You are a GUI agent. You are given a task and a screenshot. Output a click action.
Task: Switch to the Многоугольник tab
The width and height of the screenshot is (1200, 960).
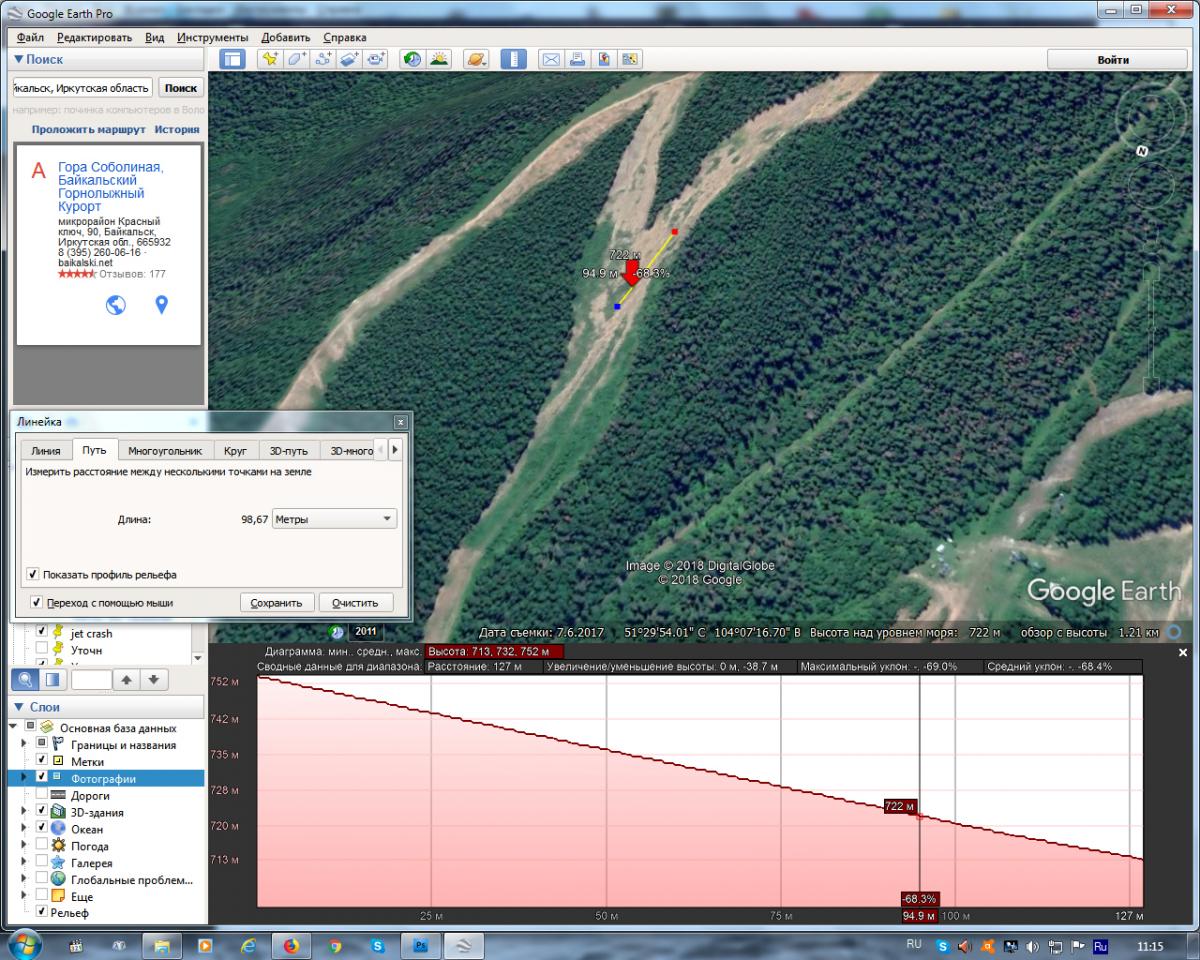[x=165, y=451]
